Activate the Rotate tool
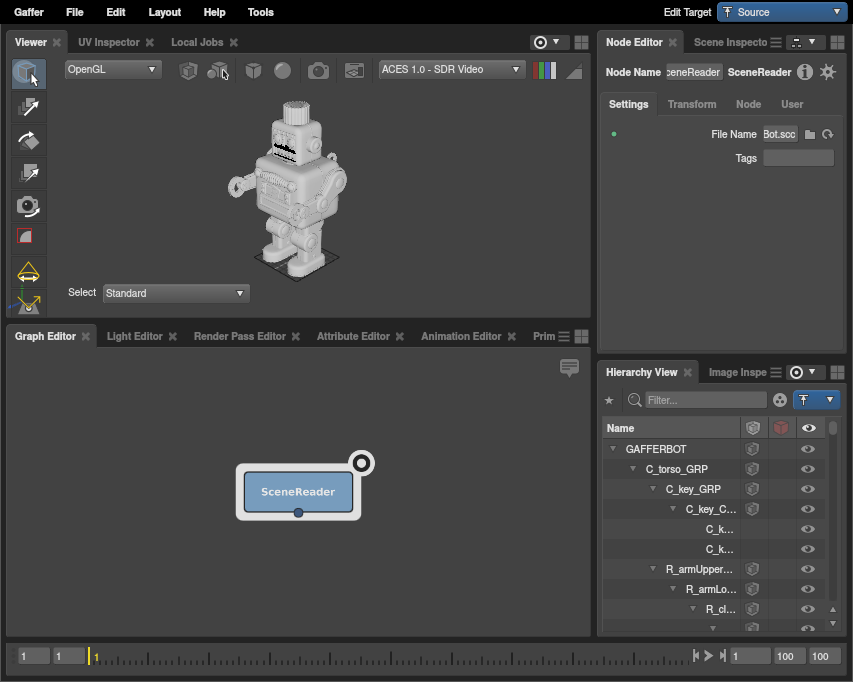The width and height of the screenshot is (853, 682). coord(28,140)
